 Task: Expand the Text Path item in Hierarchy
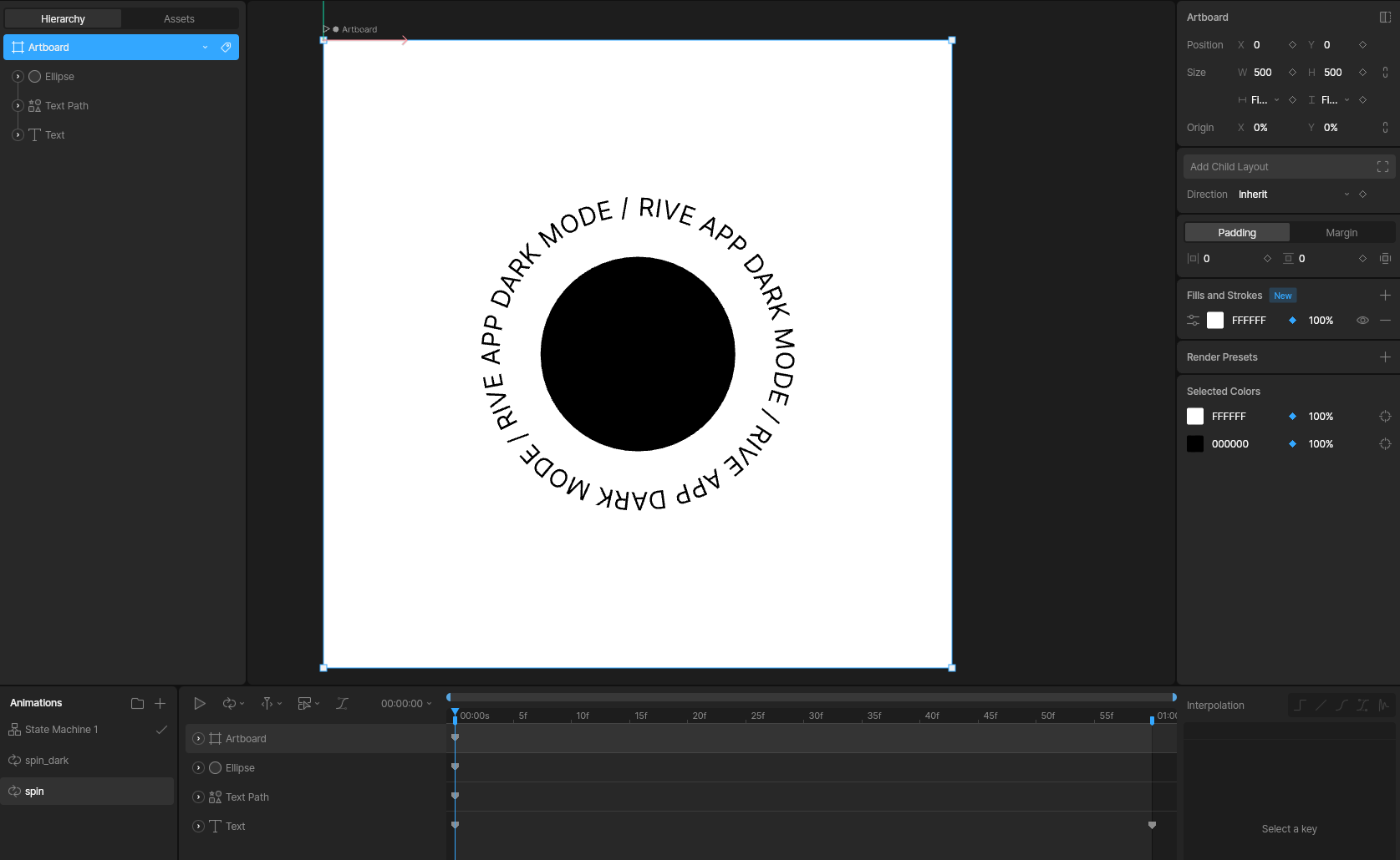point(18,105)
